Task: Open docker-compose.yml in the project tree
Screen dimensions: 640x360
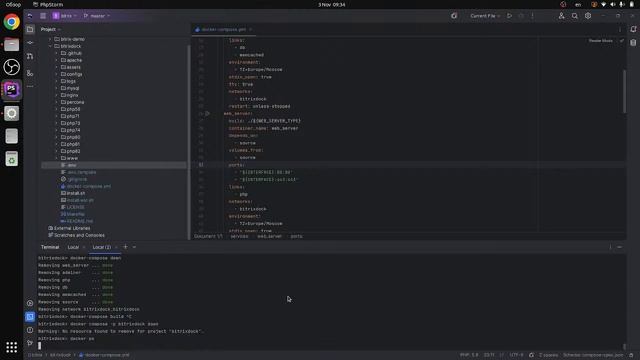Action: [x=89, y=186]
